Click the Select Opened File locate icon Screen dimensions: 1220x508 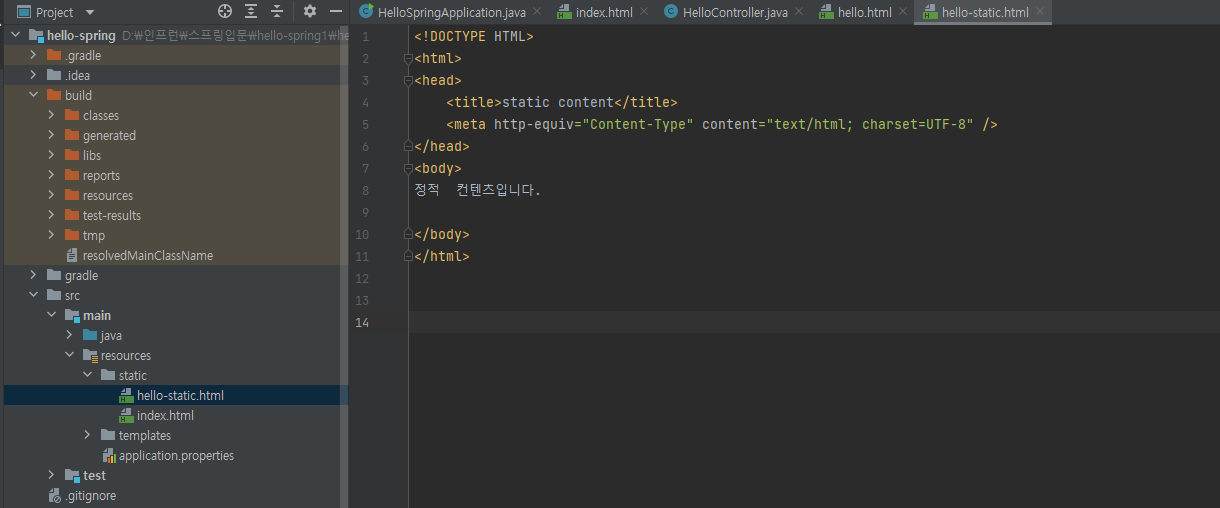225,12
